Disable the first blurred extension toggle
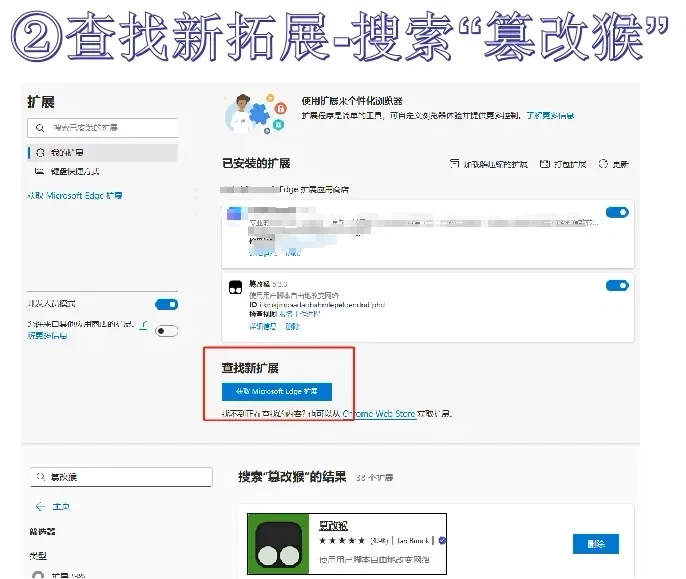The width and height of the screenshot is (686, 579). click(x=617, y=212)
